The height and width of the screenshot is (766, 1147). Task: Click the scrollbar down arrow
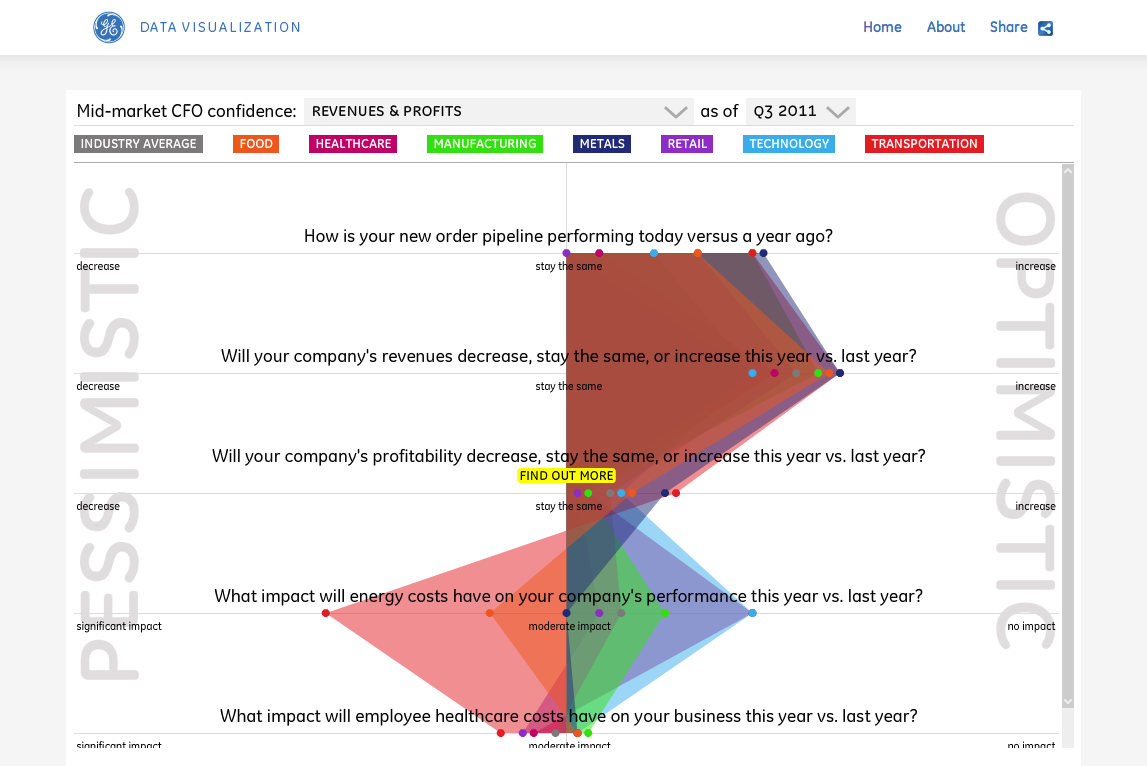tap(1067, 702)
